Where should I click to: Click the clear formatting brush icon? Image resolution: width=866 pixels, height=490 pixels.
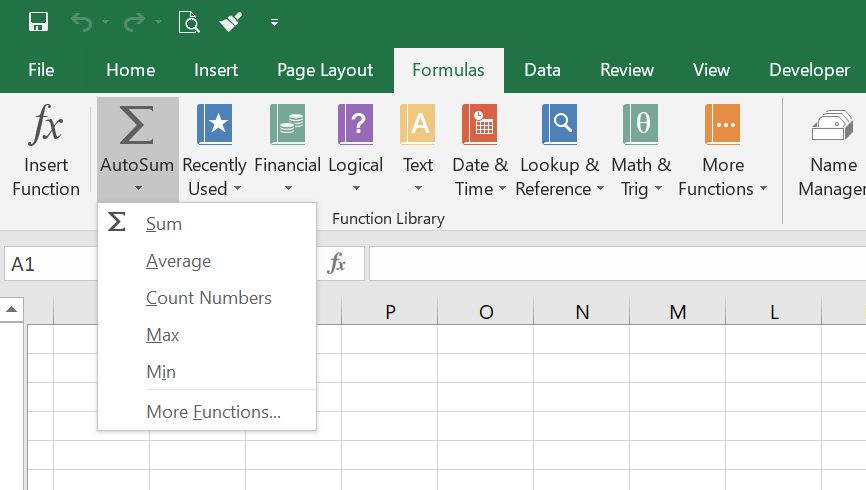coord(231,22)
